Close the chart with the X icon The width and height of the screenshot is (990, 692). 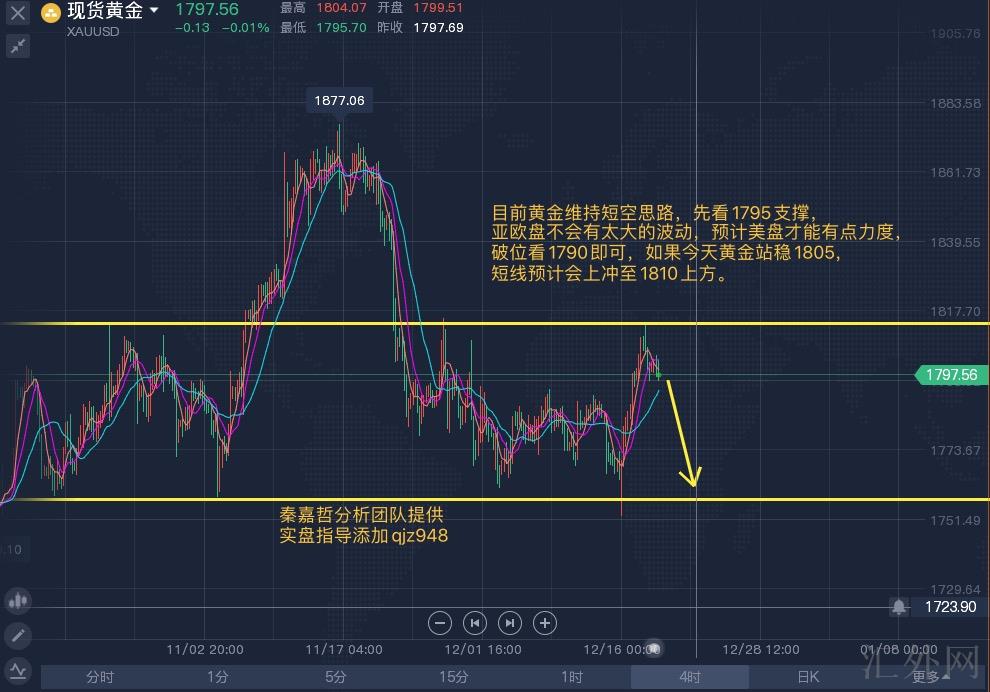tap(18, 13)
